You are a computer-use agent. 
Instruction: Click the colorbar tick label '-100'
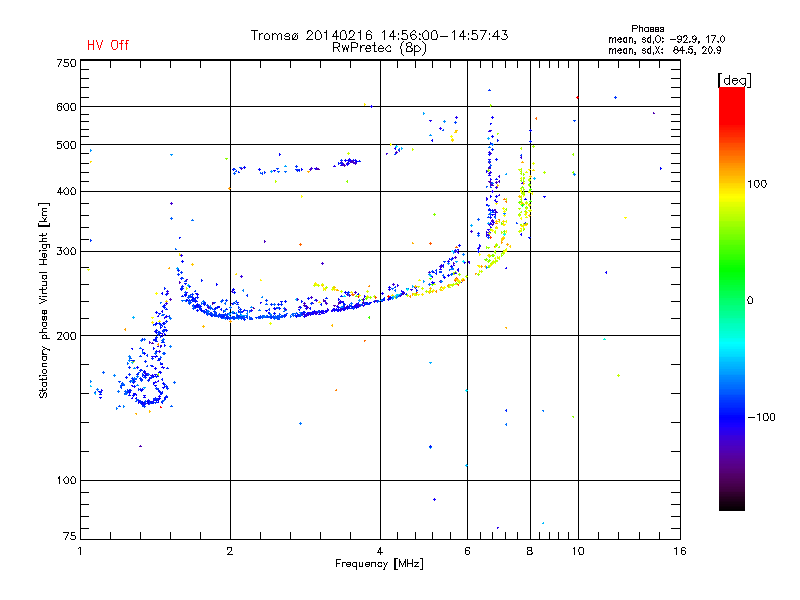(x=761, y=417)
